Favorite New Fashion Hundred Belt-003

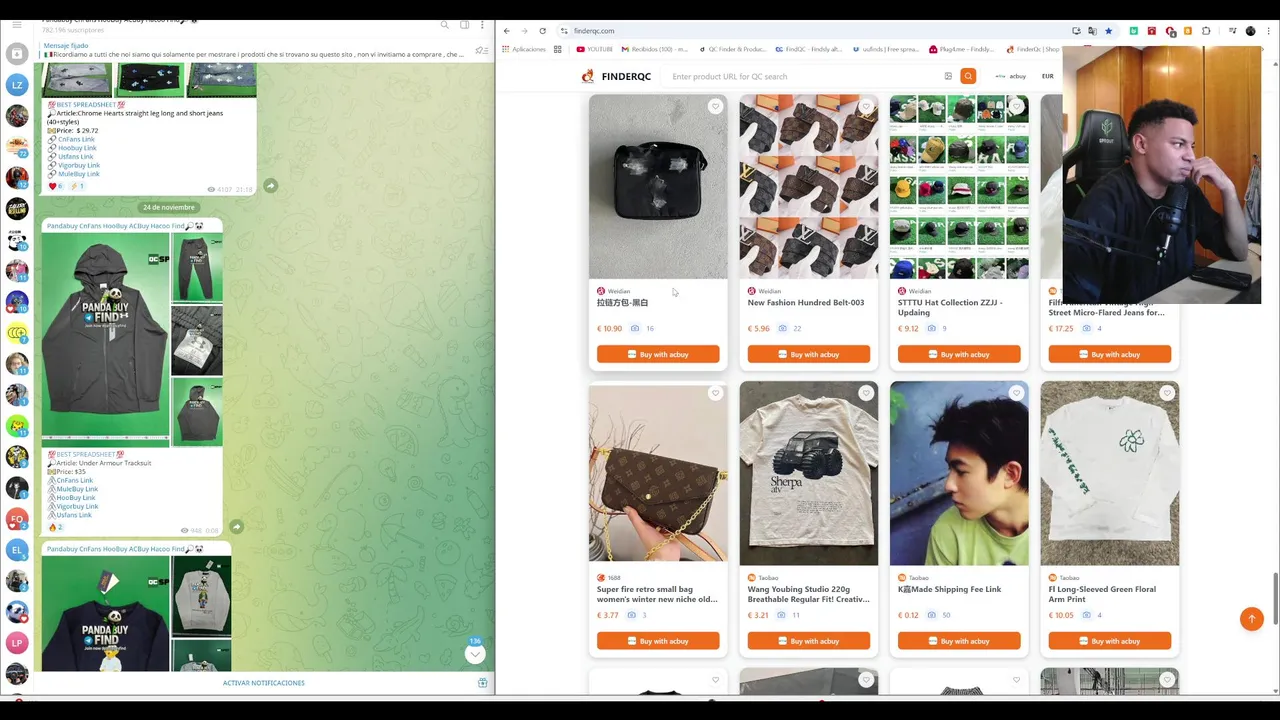pyautogui.click(x=866, y=106)
